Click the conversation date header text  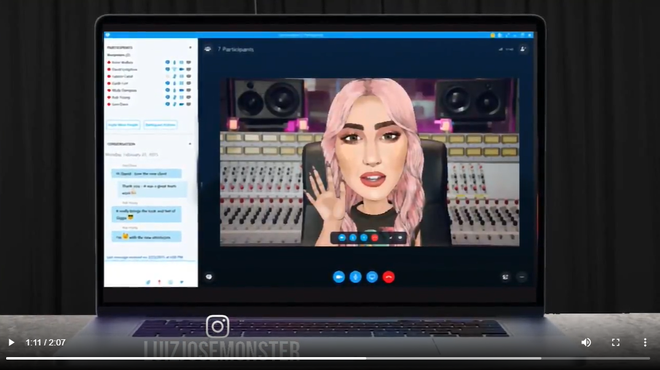[132, 154]
